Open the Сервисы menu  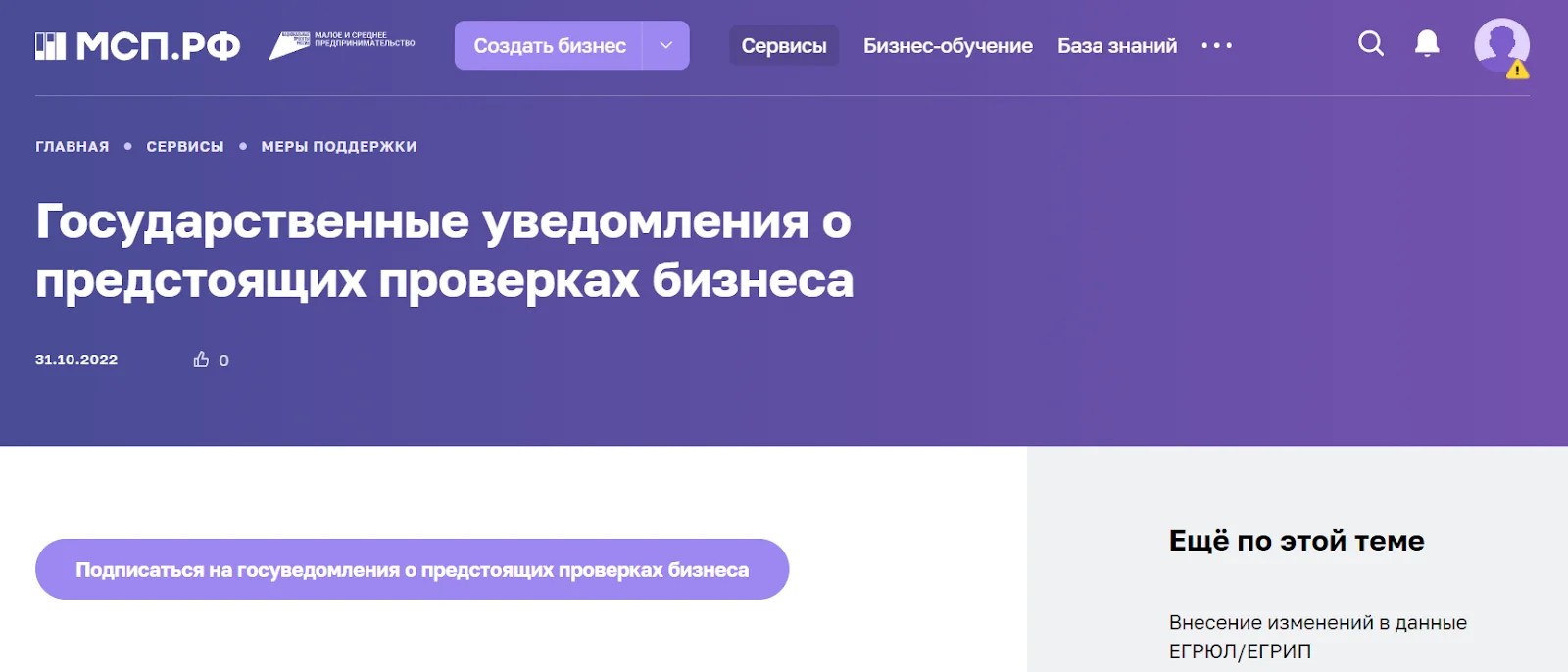(783, 46)
